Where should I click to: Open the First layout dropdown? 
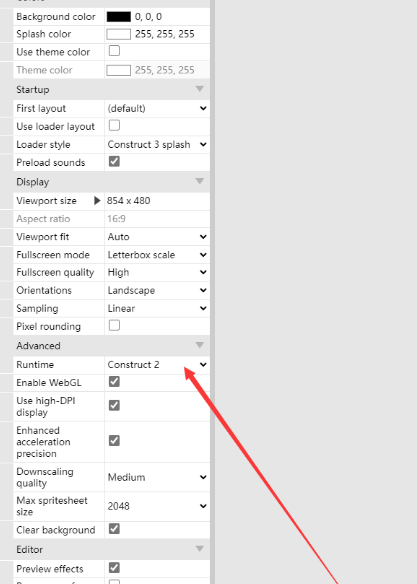(x=157, y=108)
